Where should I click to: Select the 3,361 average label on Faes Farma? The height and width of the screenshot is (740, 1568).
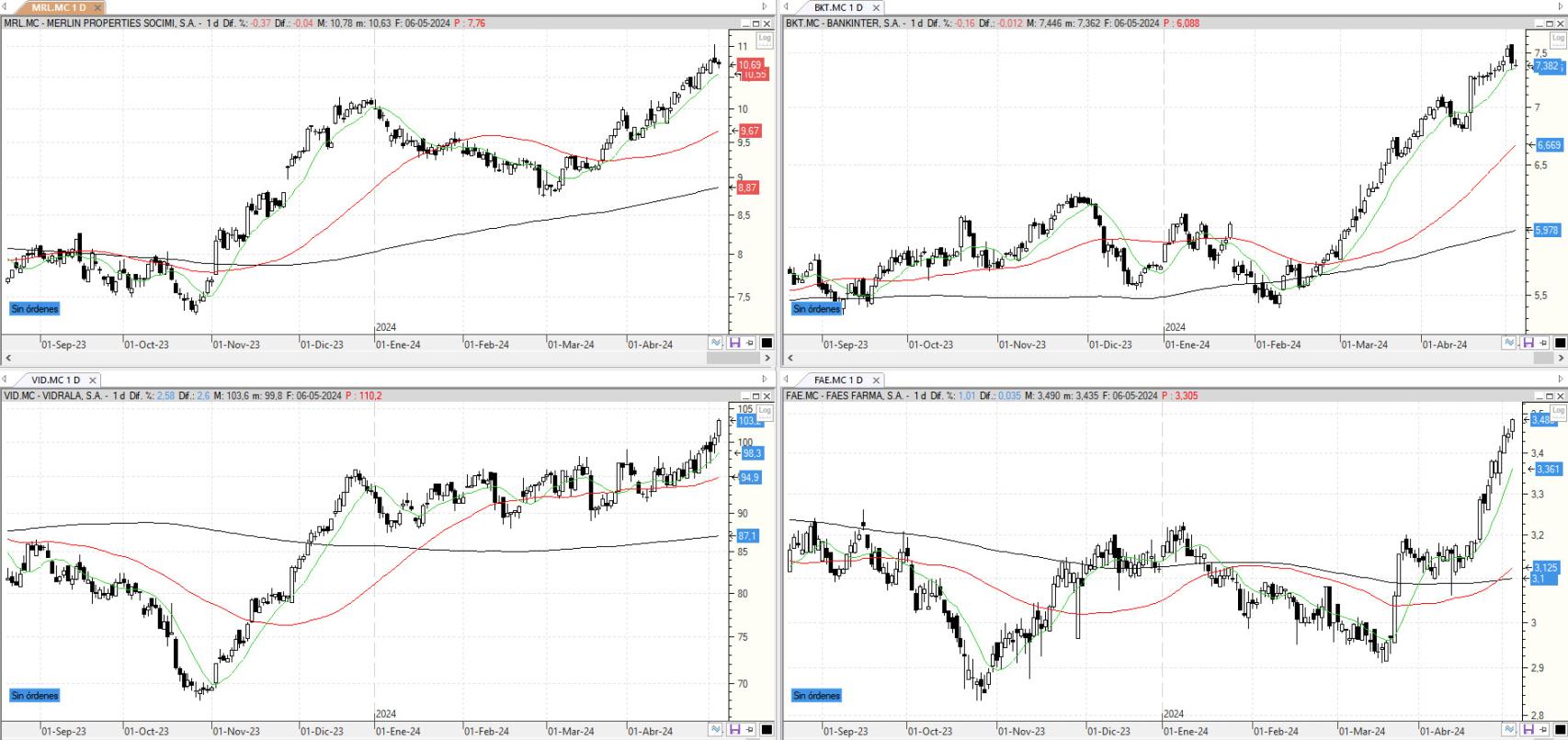[x=1549, y=470]
